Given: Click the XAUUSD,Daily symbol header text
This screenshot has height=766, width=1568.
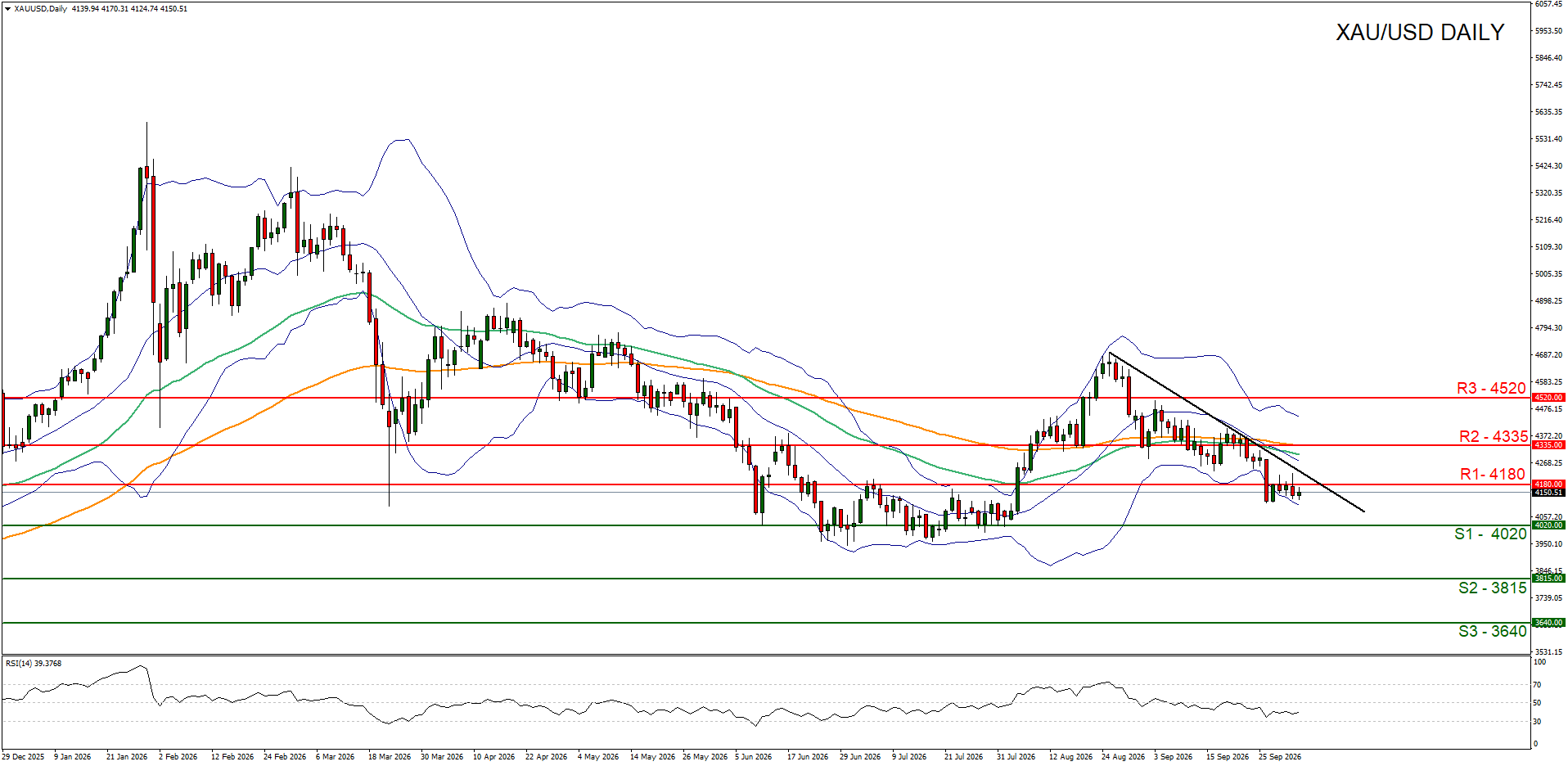Looking at the screenshot, I should click(40, 9).
